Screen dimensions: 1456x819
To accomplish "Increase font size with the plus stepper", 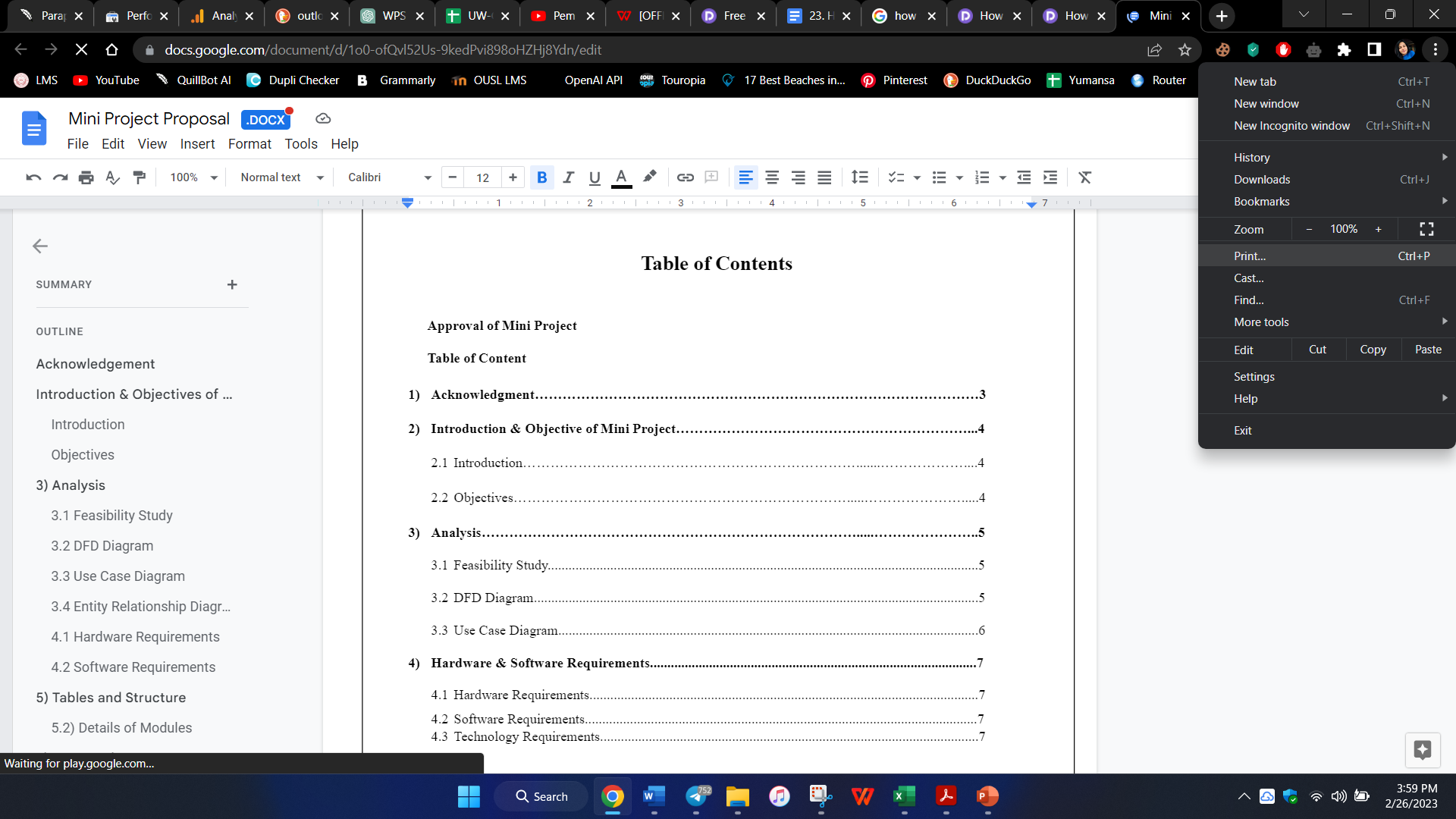I will point(513,177).
